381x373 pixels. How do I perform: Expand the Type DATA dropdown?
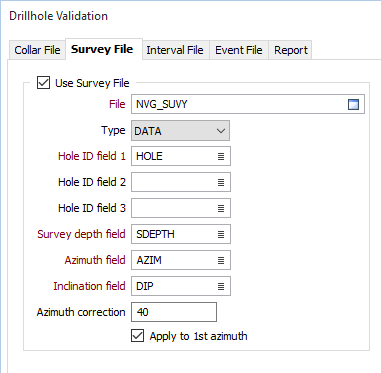180,131
